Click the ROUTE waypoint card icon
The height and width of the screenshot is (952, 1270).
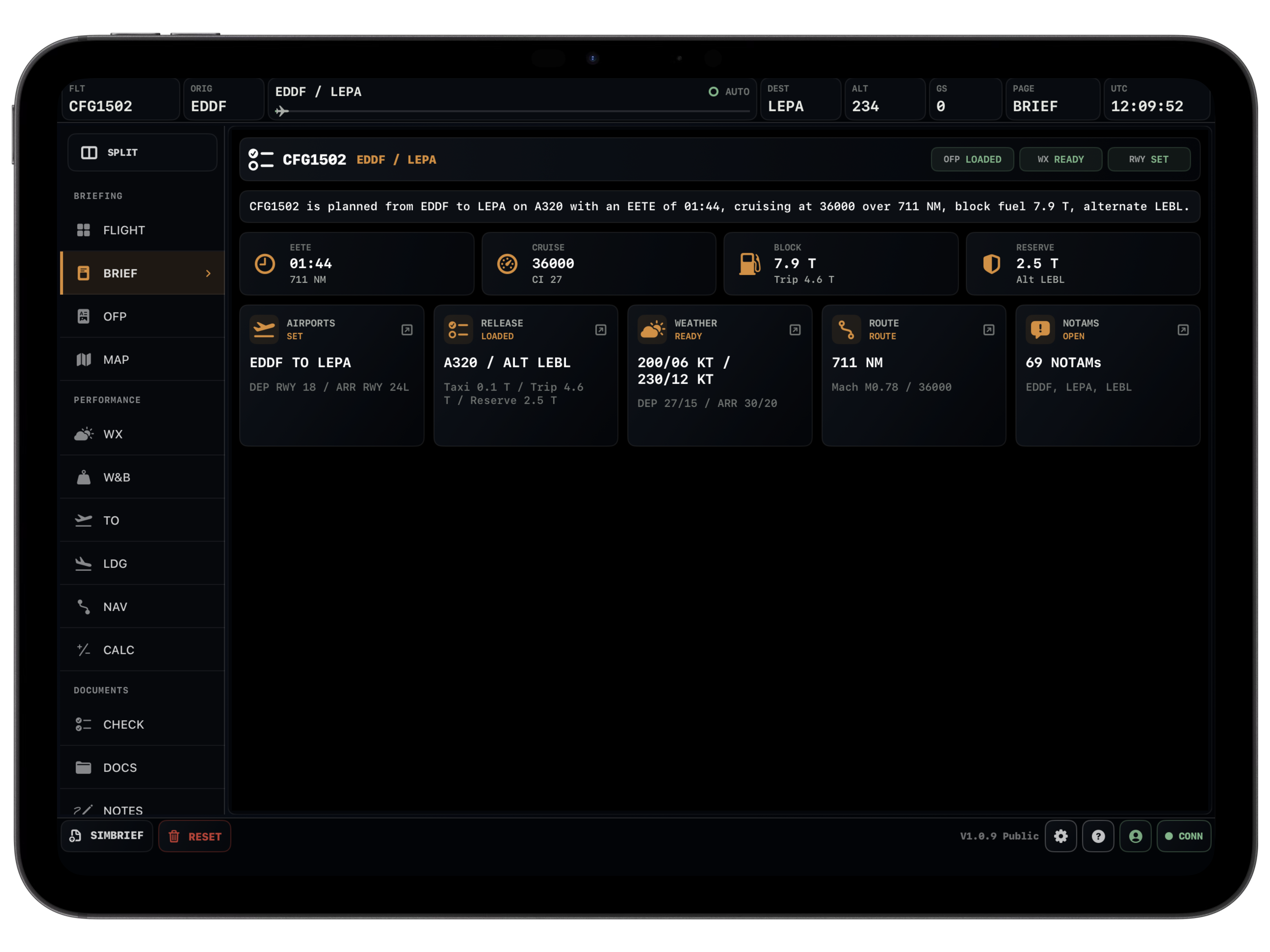(846, 329)
